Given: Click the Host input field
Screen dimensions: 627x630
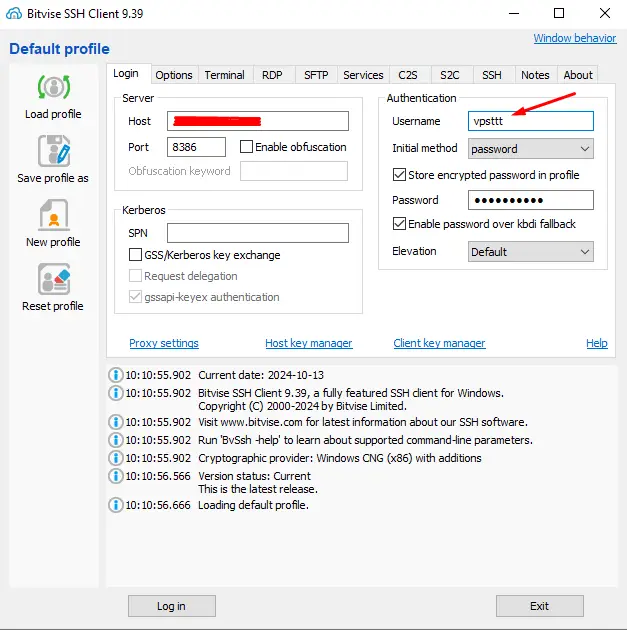Looking at the screenshot, I should (258, 121).
